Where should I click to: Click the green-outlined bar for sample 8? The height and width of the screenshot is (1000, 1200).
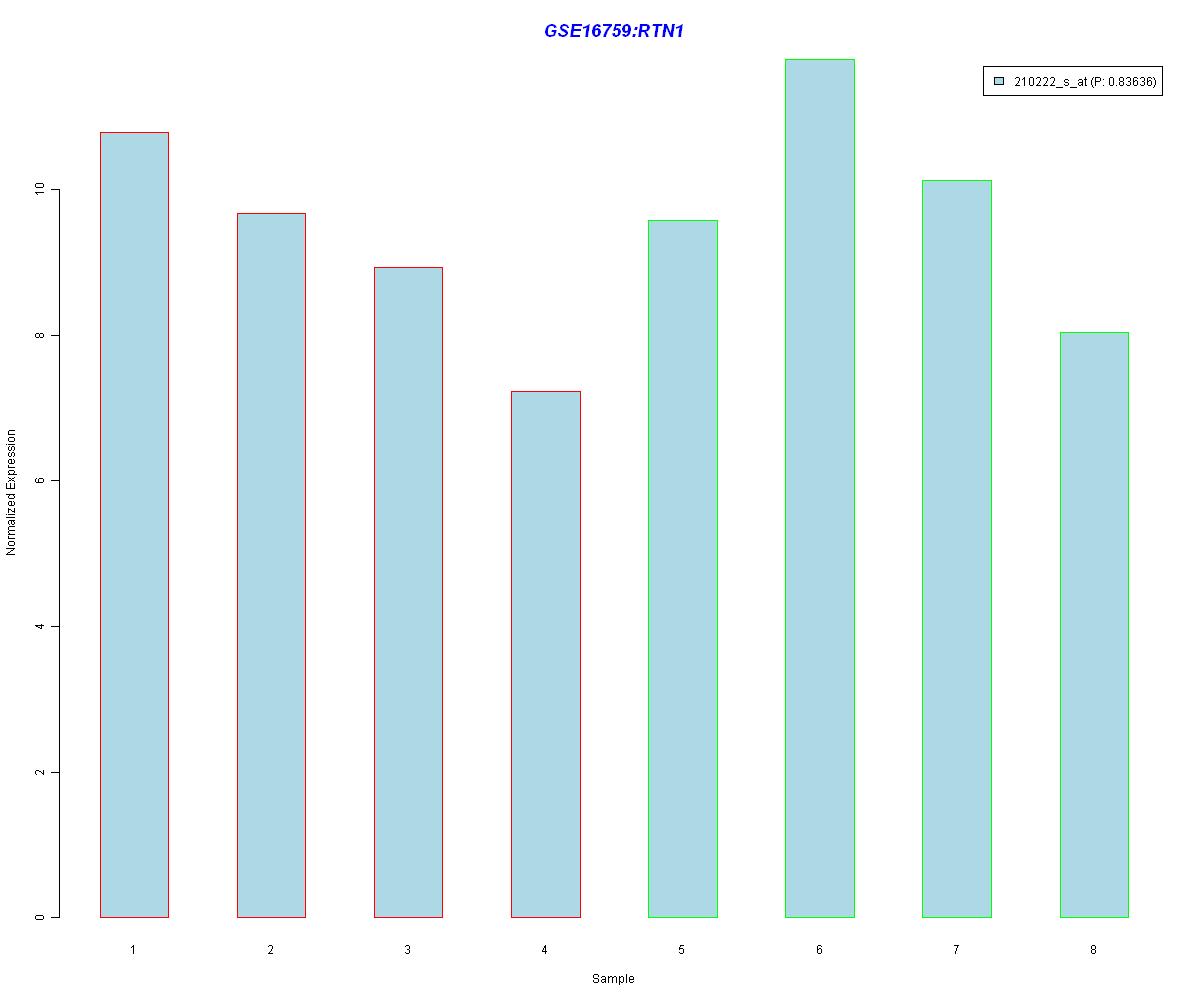1094,625
